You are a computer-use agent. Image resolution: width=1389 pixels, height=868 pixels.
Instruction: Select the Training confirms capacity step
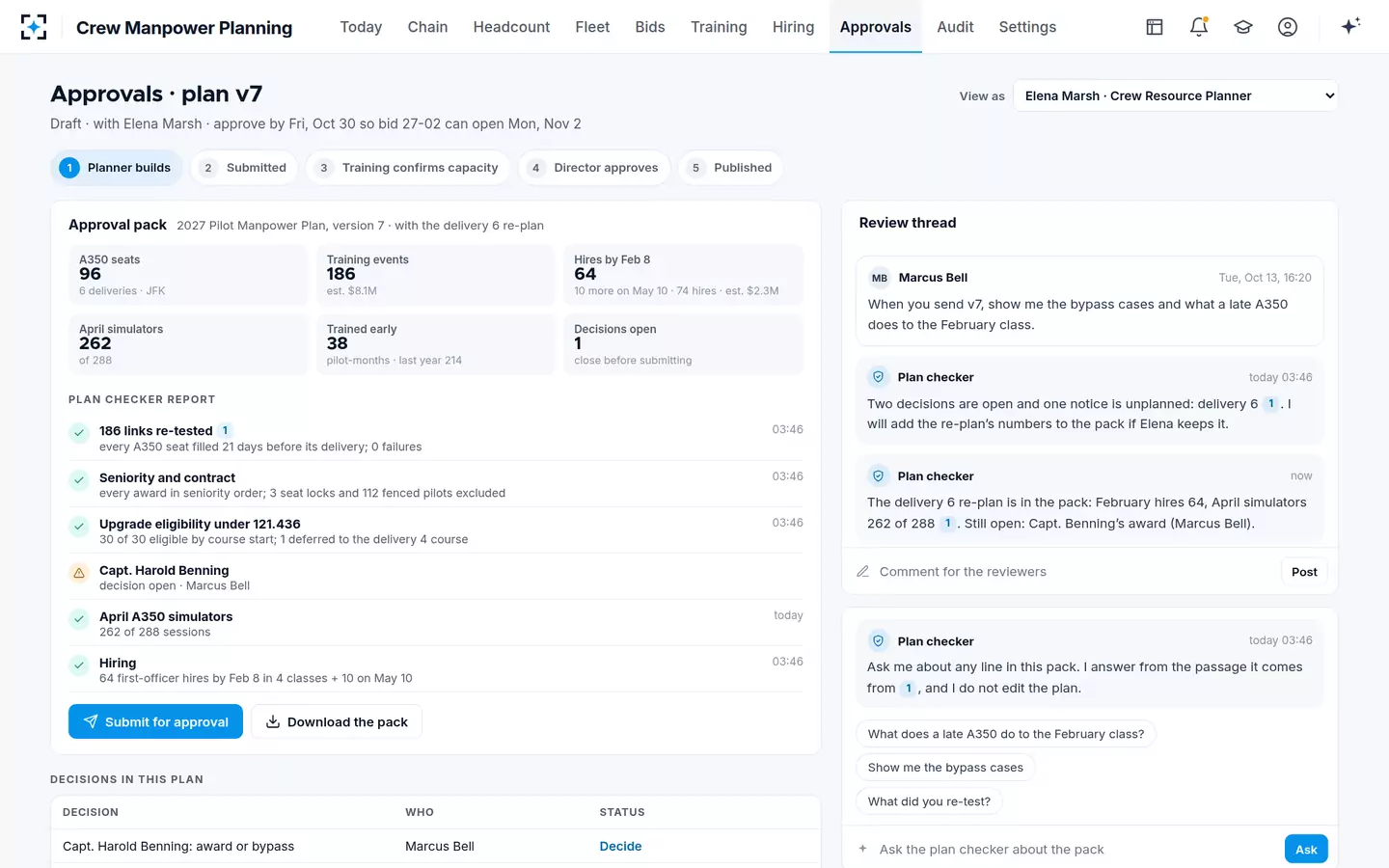click(x=408, y=168)
